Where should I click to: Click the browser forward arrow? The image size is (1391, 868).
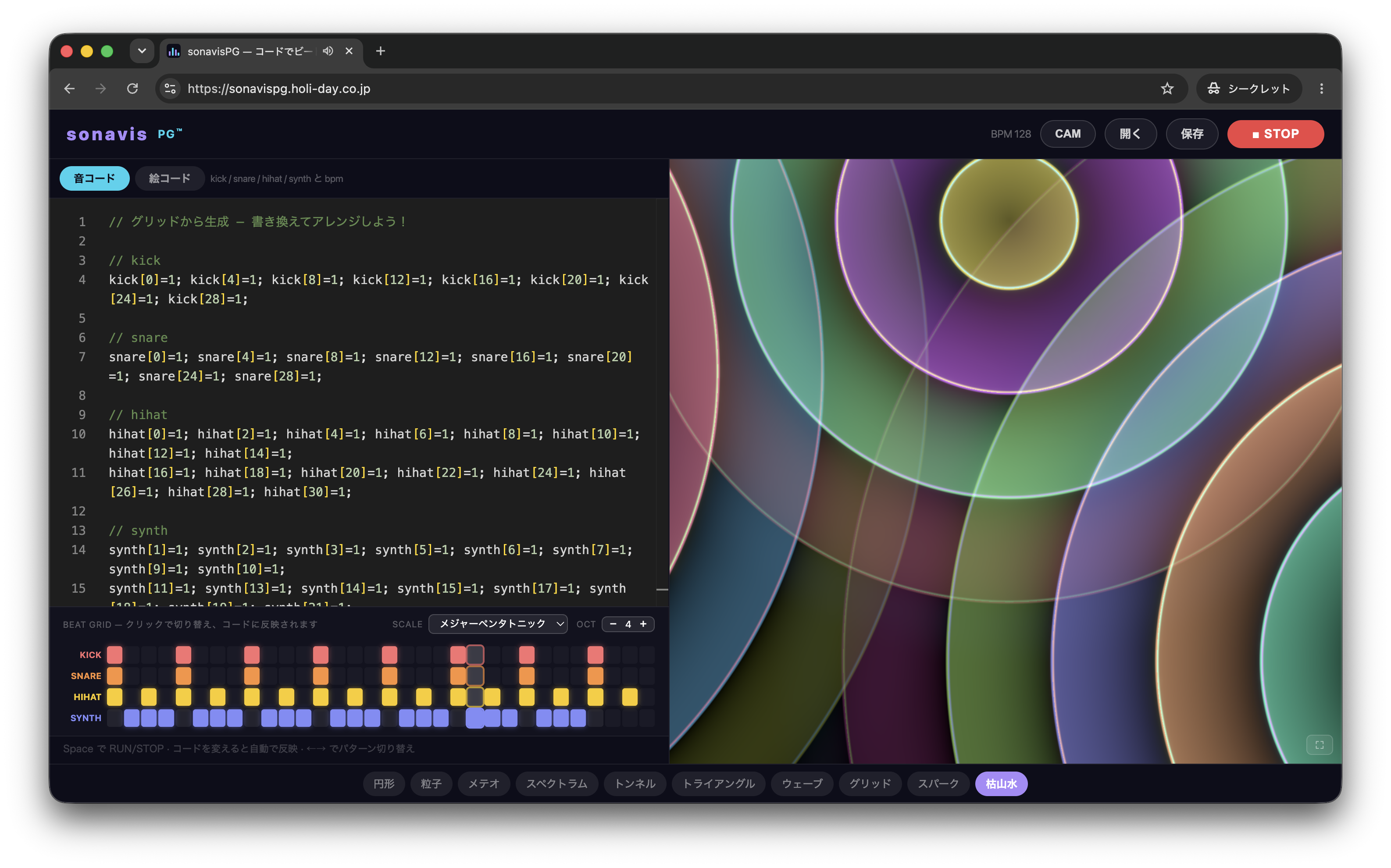coord(101,89)
